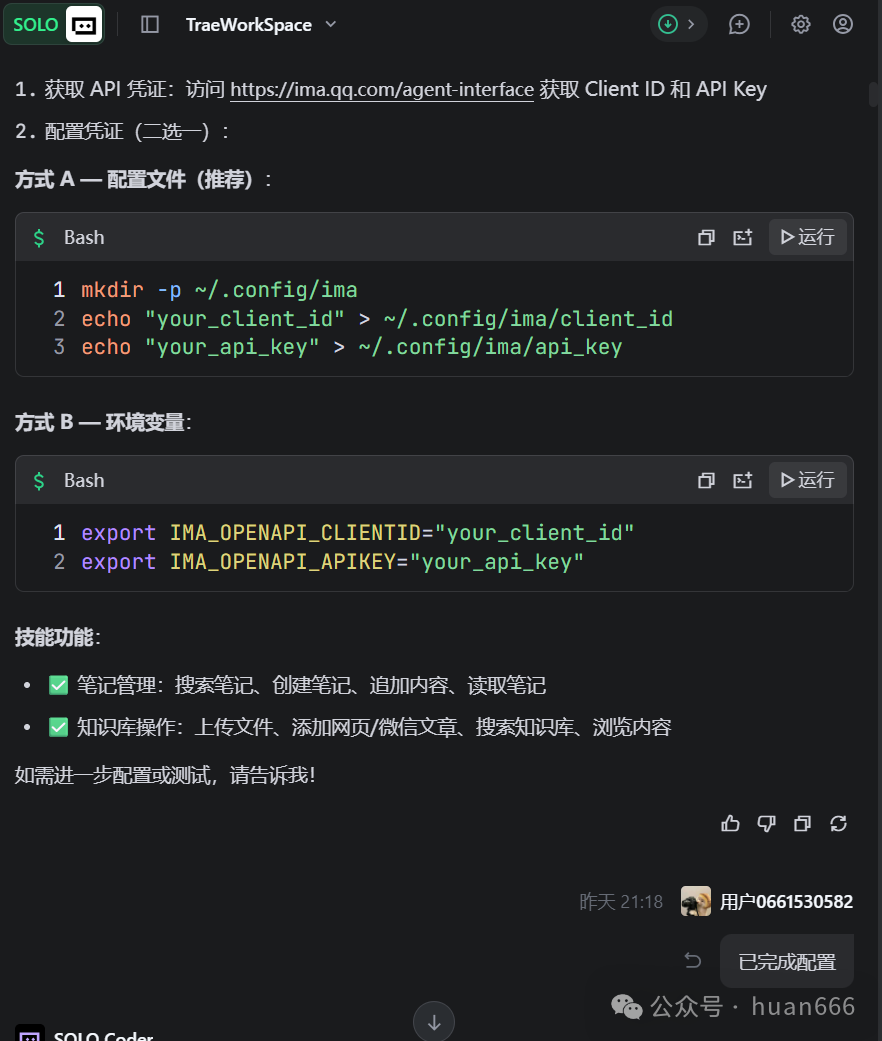The width and height of the screenshot is (882, 1041).
Task: Give a thumbs up to the response
Action: tap(730, 823)
